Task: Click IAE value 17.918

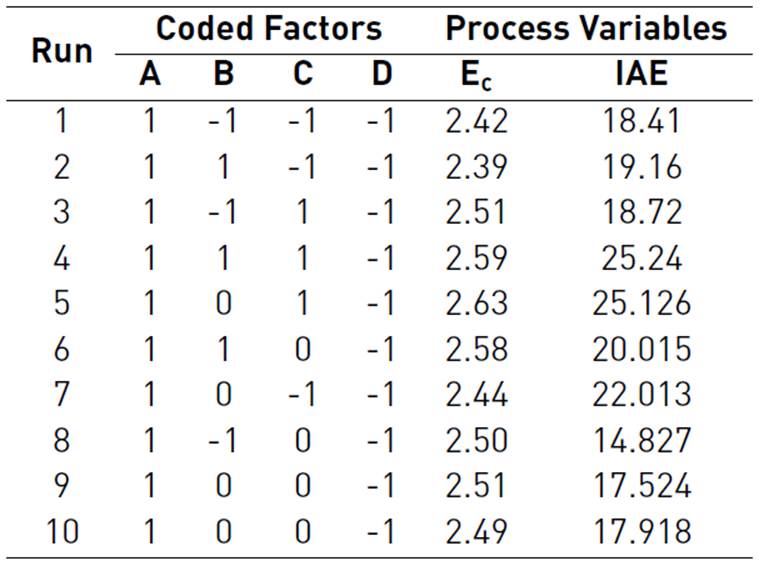Action: point(641,531)
